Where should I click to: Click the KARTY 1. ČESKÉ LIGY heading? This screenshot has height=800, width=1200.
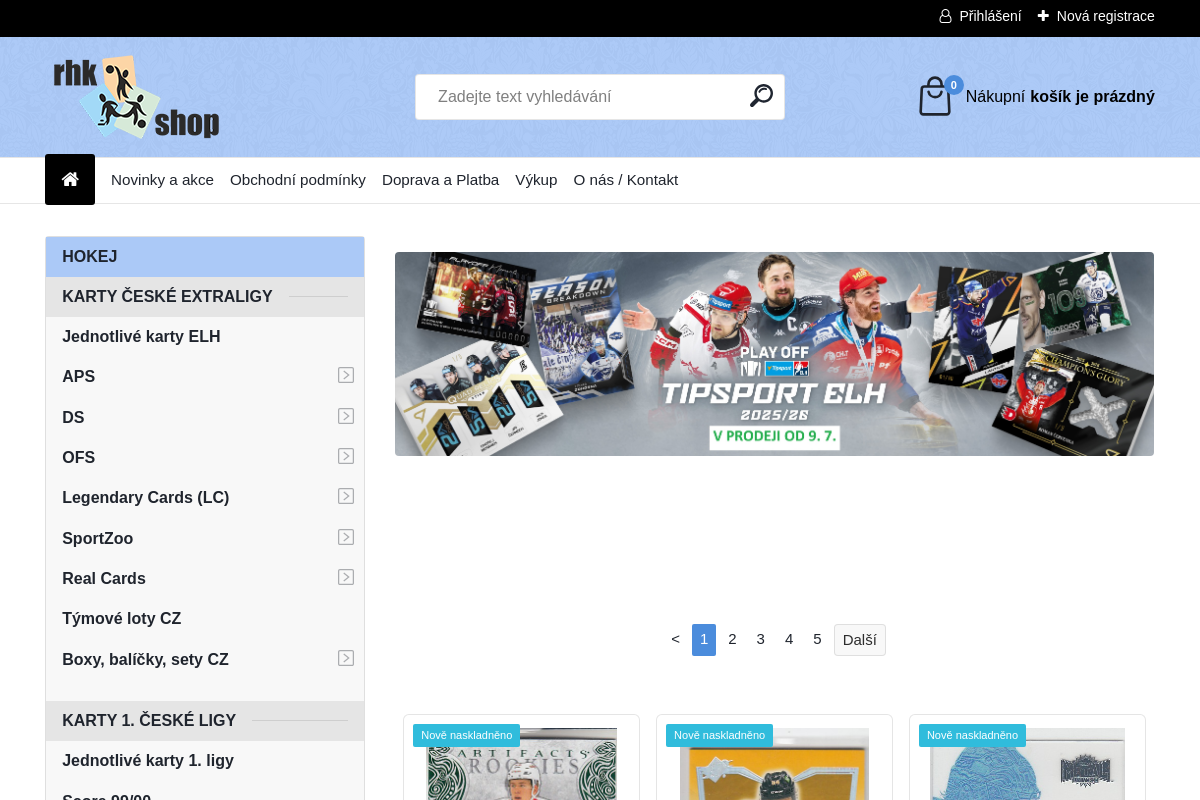coord(149,721)
